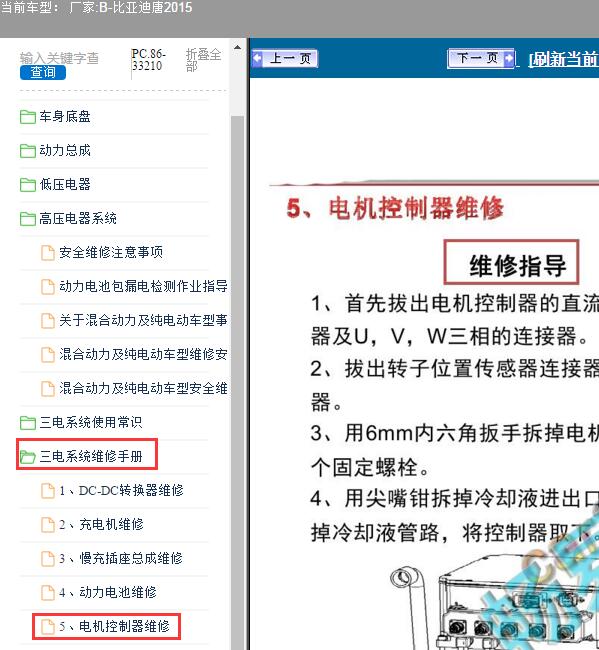
Task: Open 4、动力电池维修 document
Action: pyautogui.click(x=108, y=592)
